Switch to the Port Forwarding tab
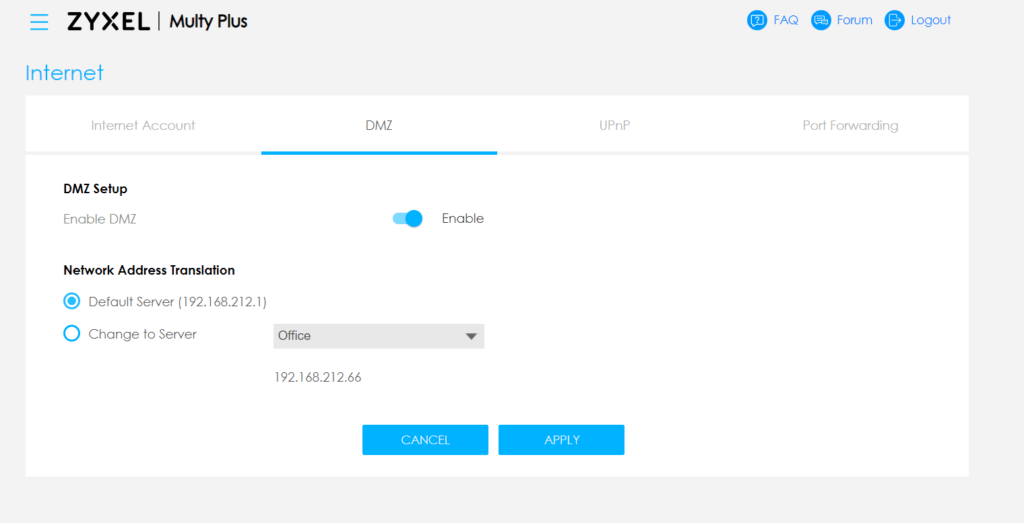Viewport: 1024px width, 523px height. [850, 126]
